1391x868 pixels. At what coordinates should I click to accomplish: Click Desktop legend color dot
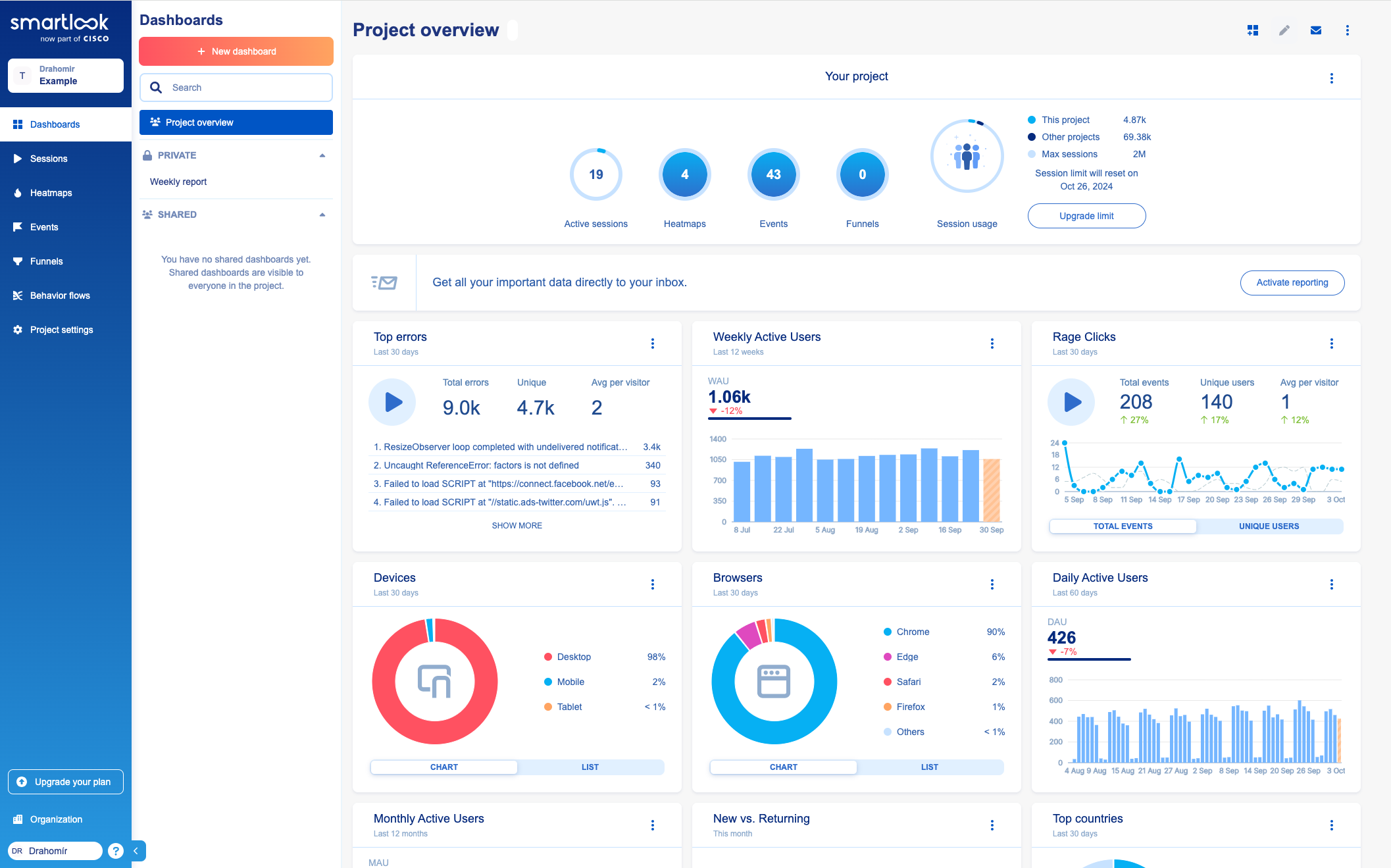click(x=548, y=657)
